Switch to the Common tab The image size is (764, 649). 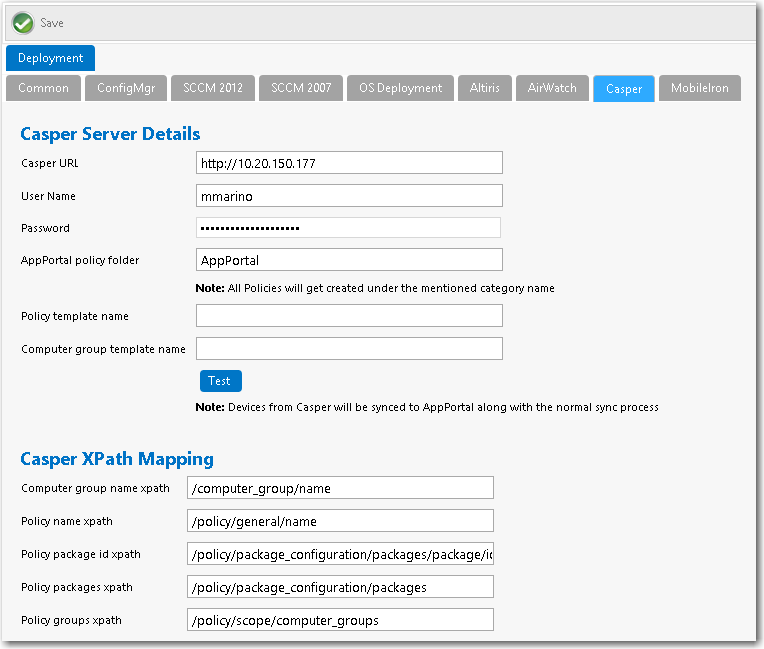tap(43, 88)
